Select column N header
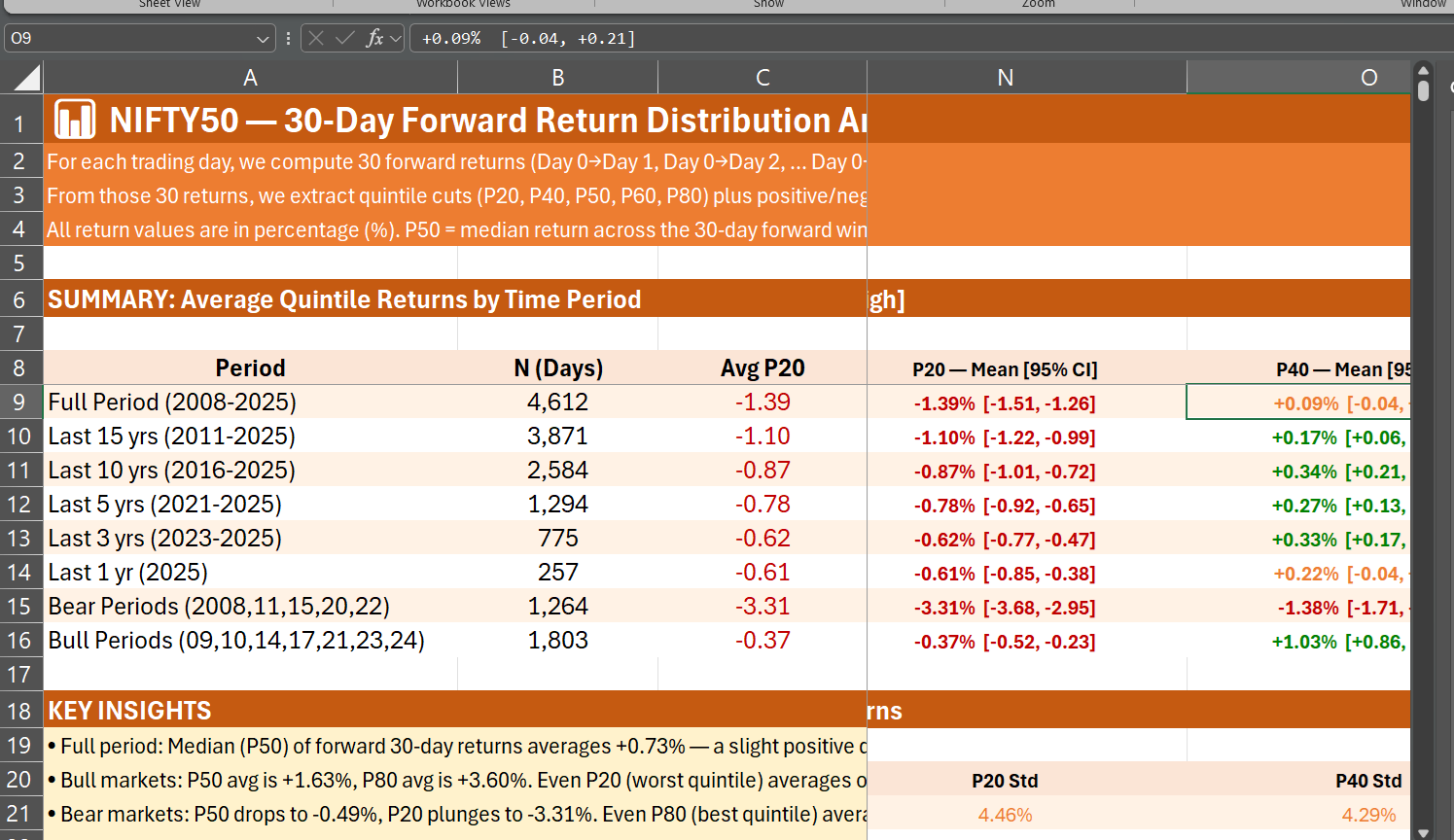The width and height of the screenshot is (1454, 840). tap(1006, 78)
